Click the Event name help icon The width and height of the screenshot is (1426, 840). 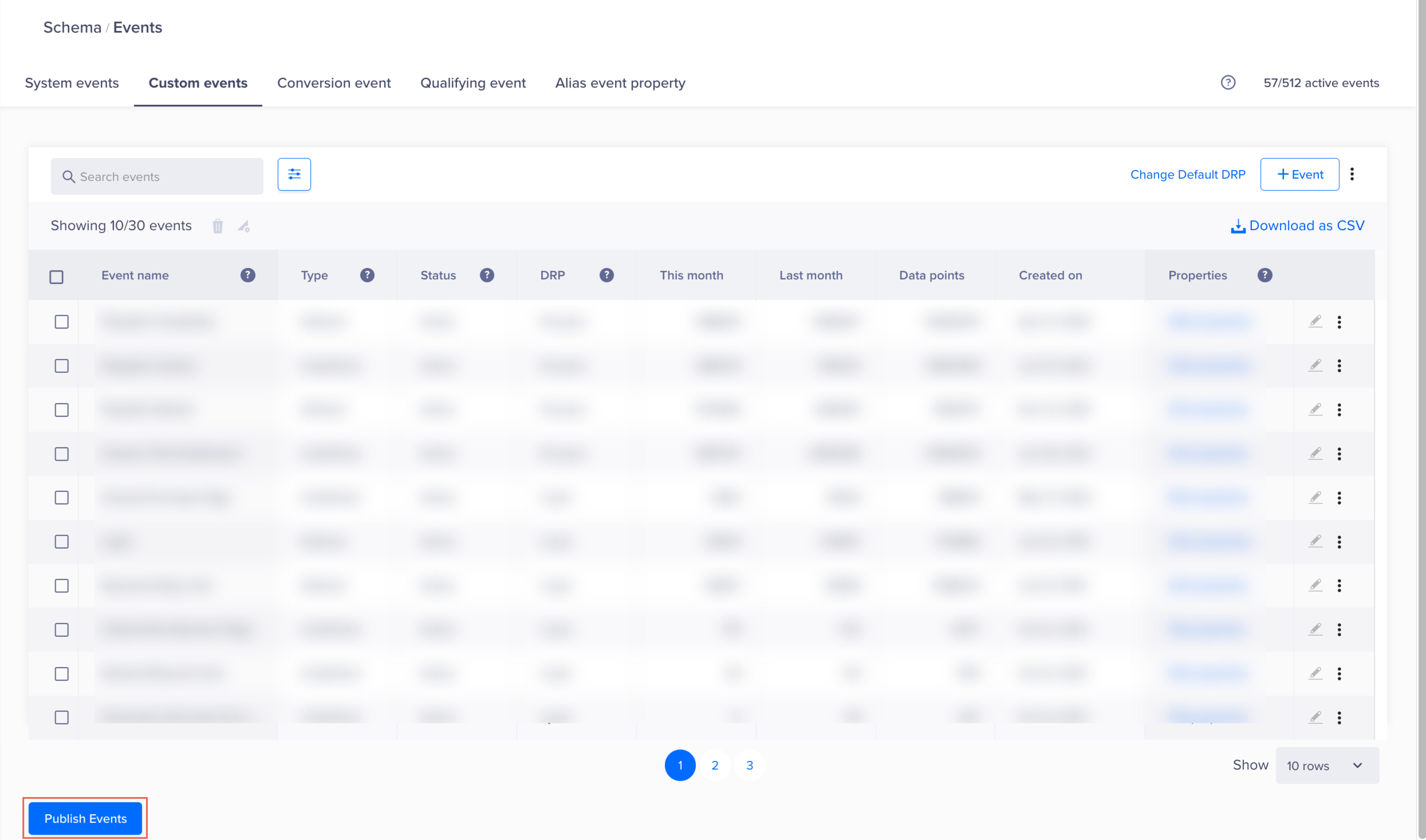pos(247,275)
